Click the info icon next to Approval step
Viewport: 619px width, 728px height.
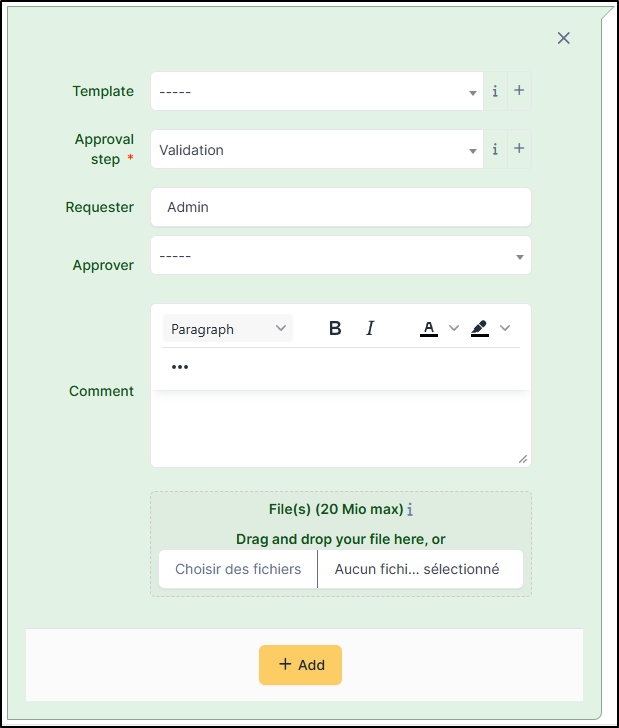click(x=495, y=150)
